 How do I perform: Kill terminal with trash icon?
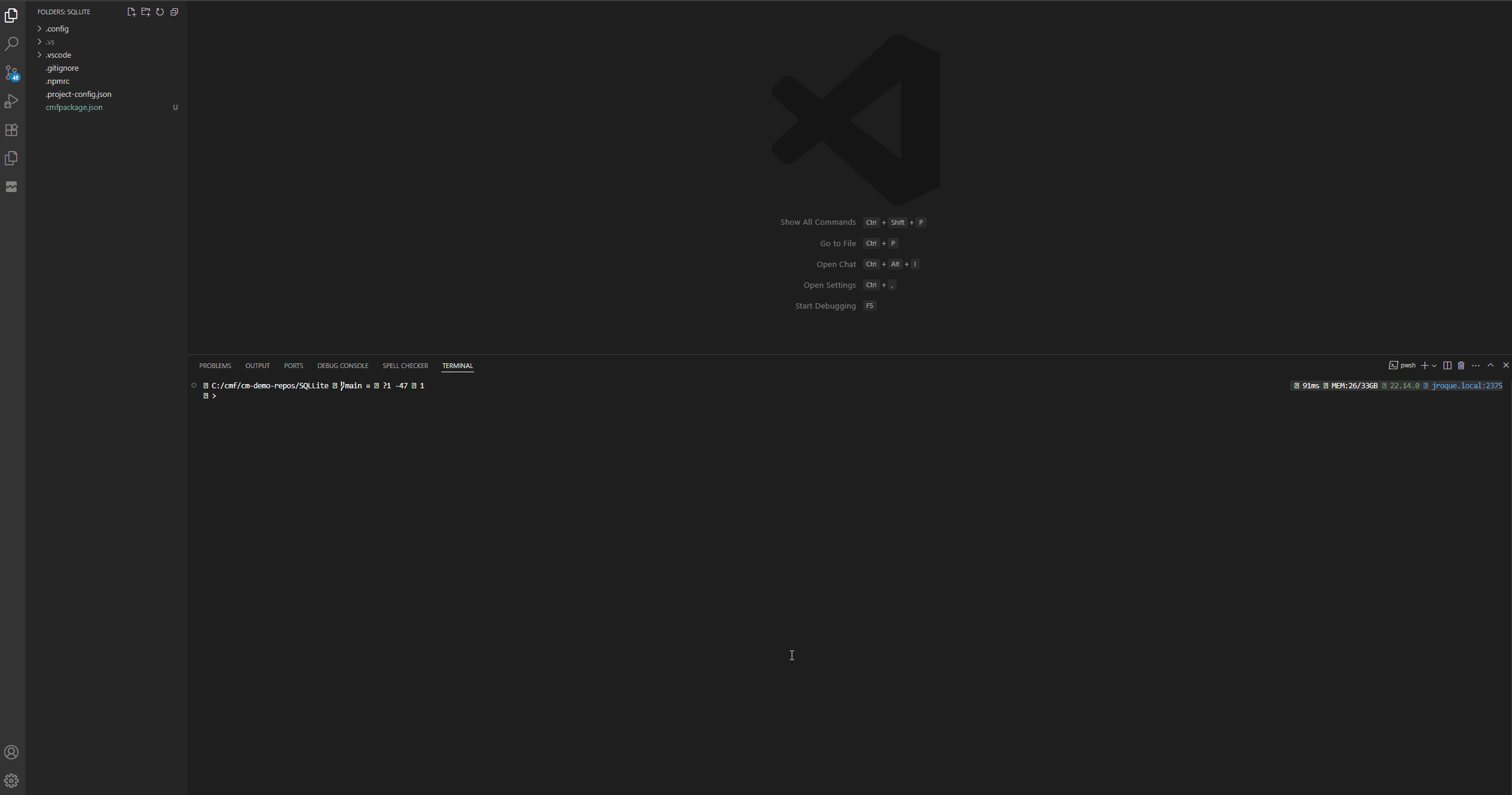click(1461, 365)
